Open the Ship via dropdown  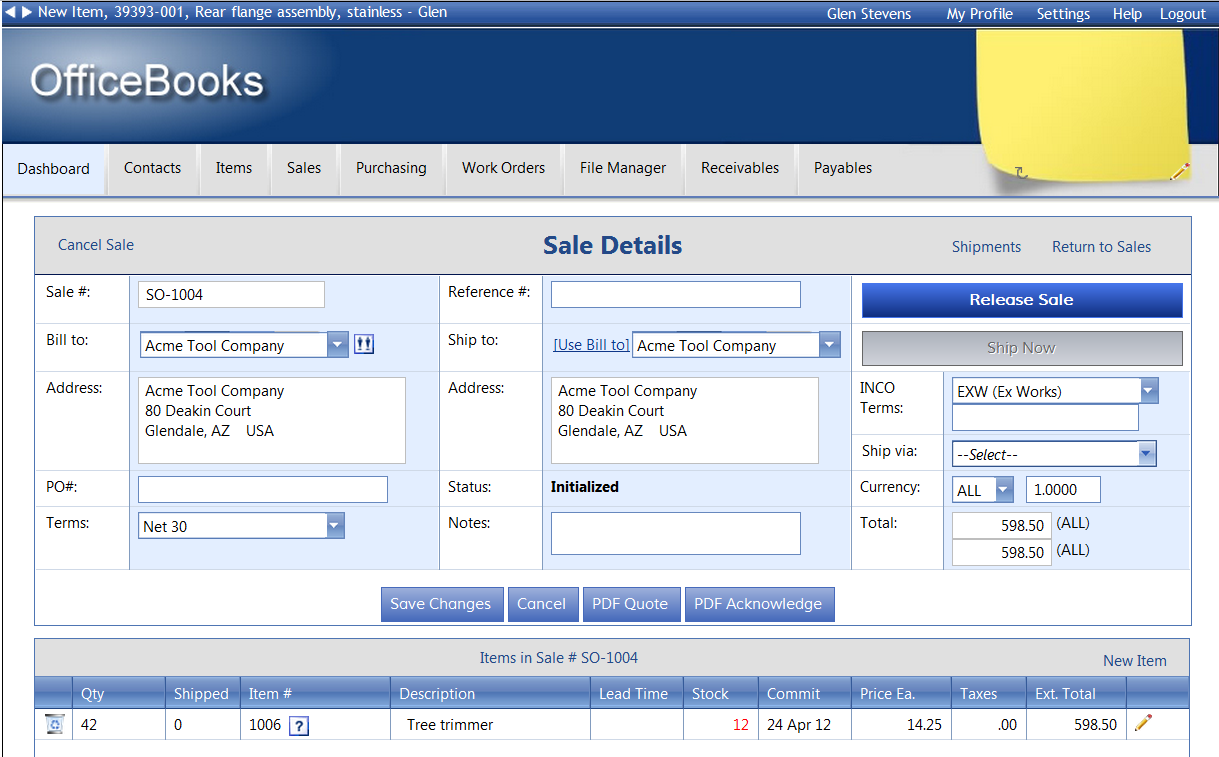[1053, 453]
